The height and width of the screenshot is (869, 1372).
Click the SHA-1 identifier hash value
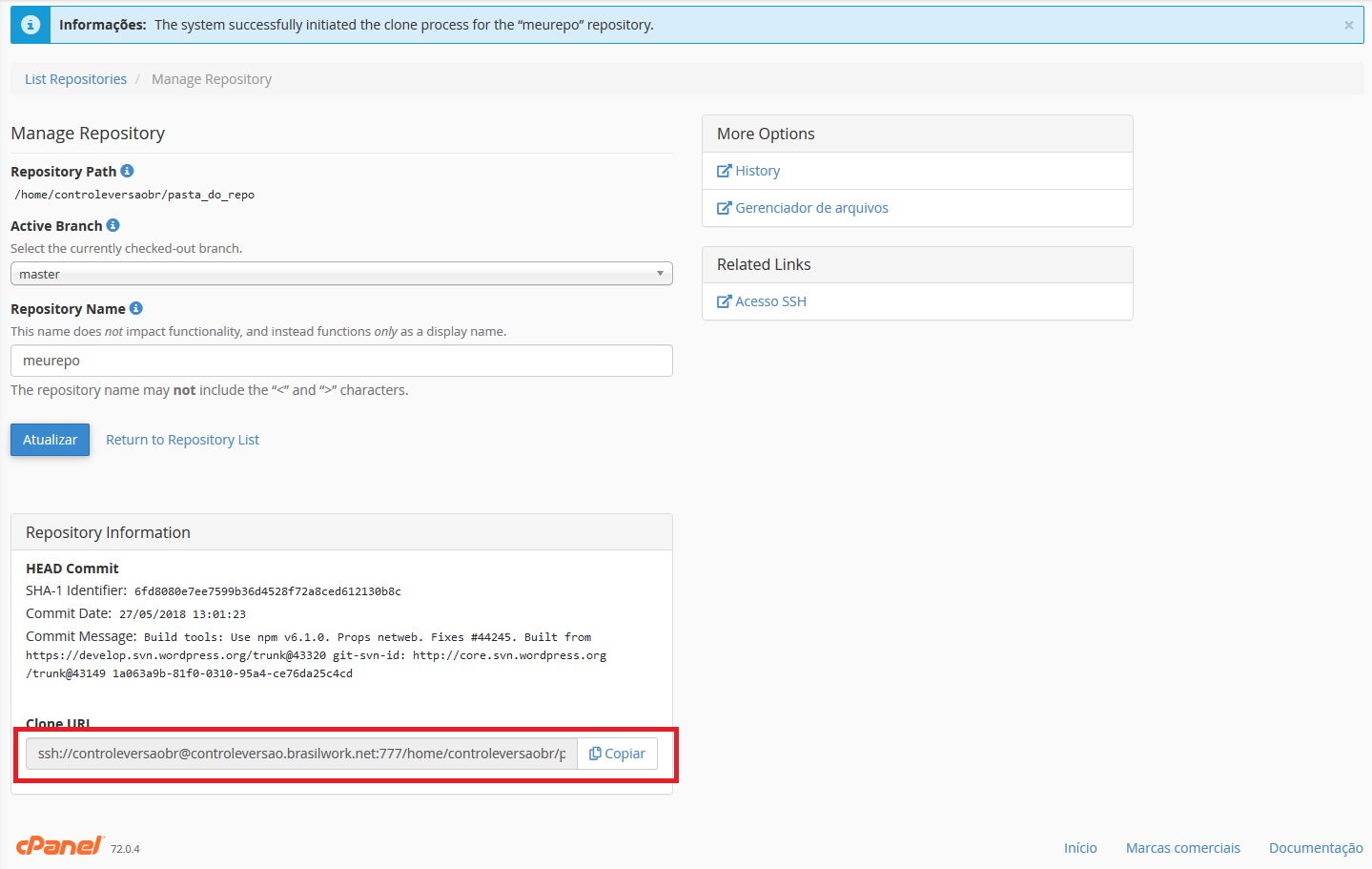coord(268,591)
